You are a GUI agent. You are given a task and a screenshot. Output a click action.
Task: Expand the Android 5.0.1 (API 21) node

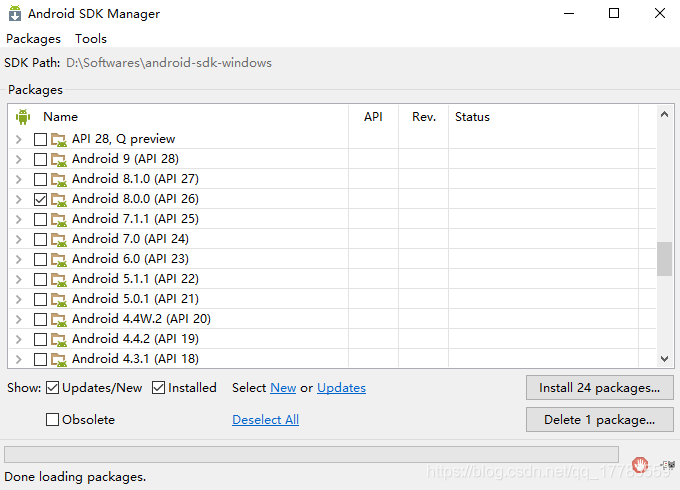[x=19, y=299]
